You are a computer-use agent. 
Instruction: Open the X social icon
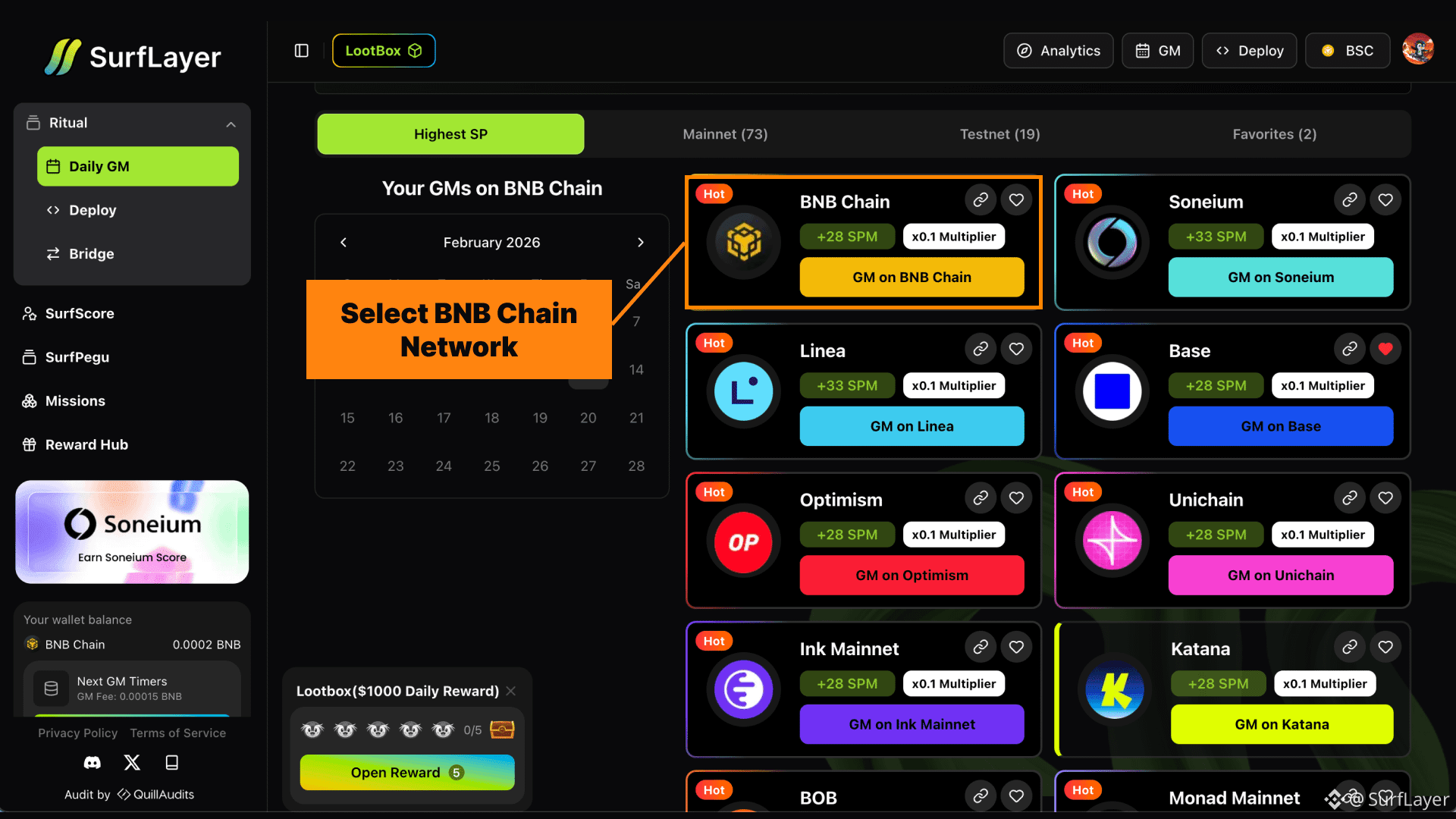click(132, 763)
